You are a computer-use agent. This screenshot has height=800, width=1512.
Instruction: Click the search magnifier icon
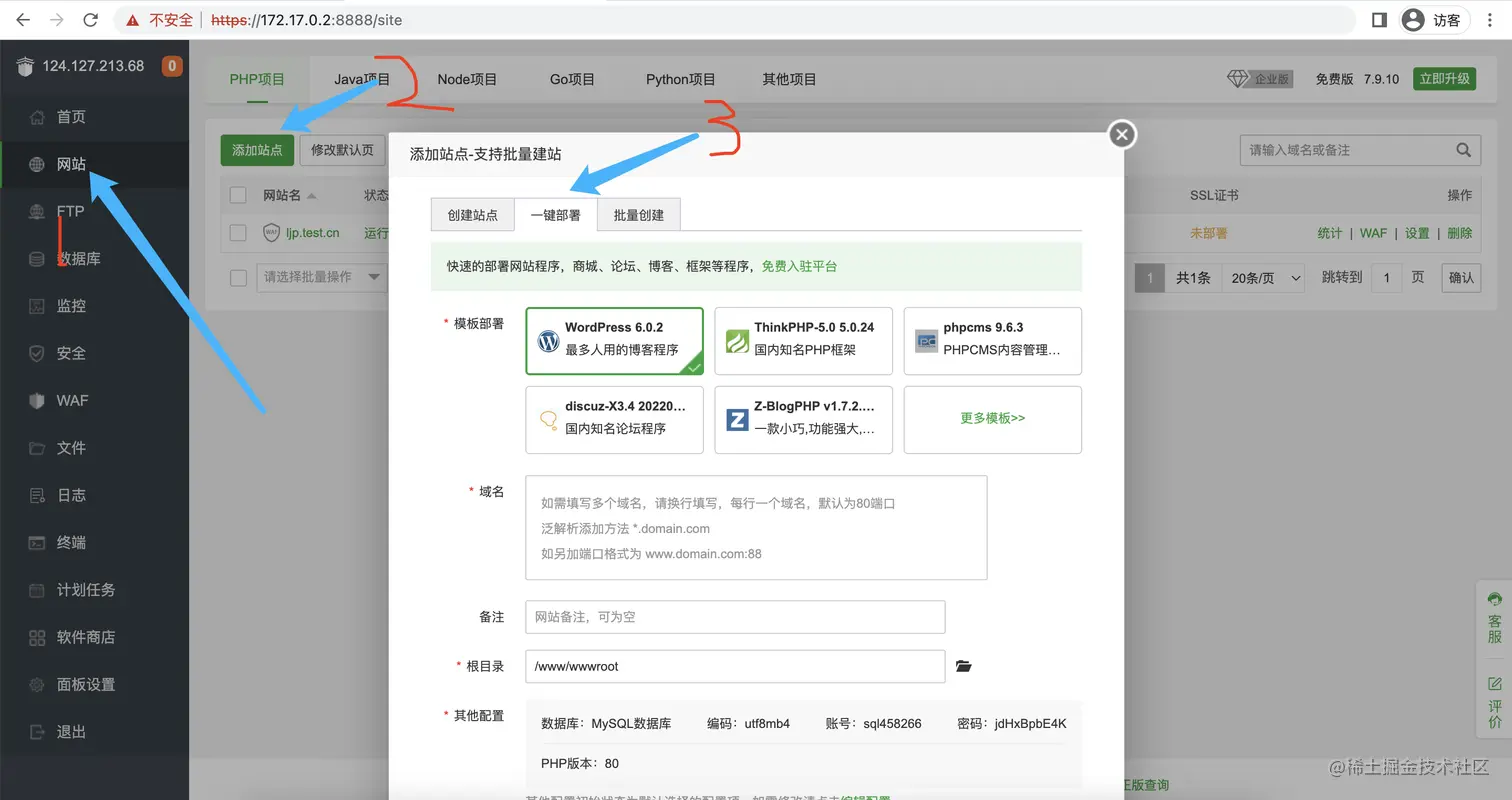point(1463,150)
